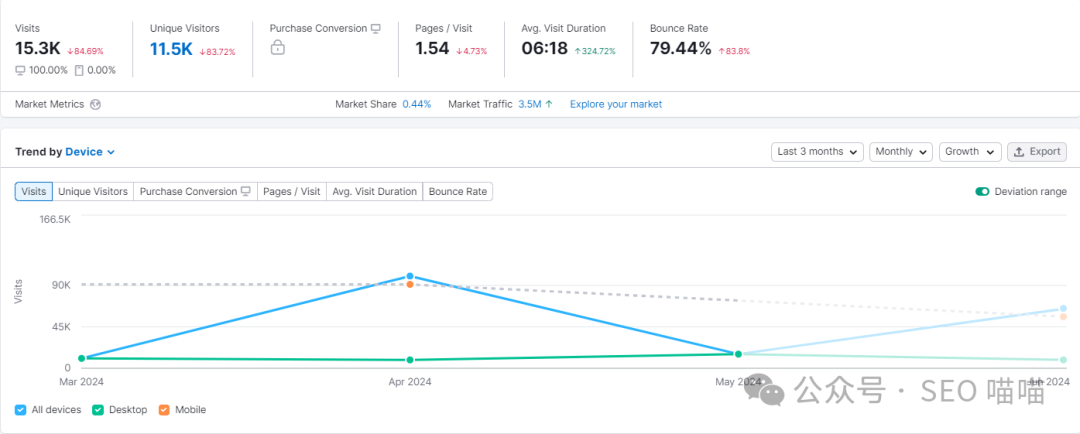This screenshot has width=1080, height=434.
Task: Uncheck the Mobile legend checkbox
Action: click(x=164, y=410)
